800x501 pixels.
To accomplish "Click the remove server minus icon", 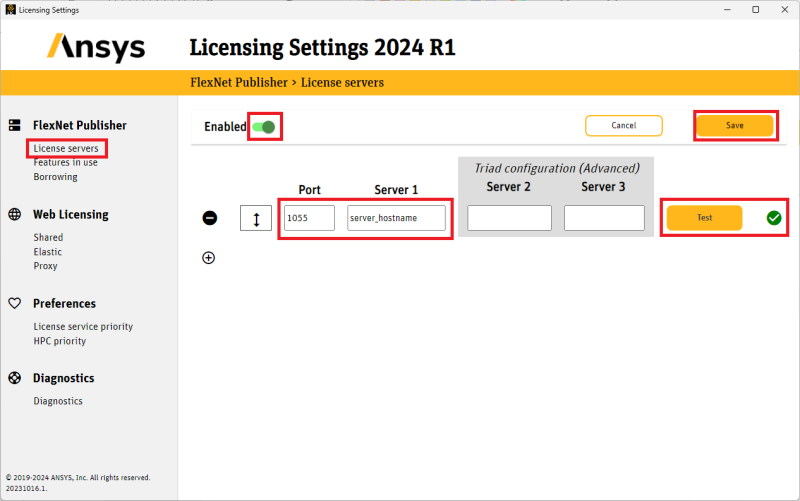I will click(x=210, y=218).
